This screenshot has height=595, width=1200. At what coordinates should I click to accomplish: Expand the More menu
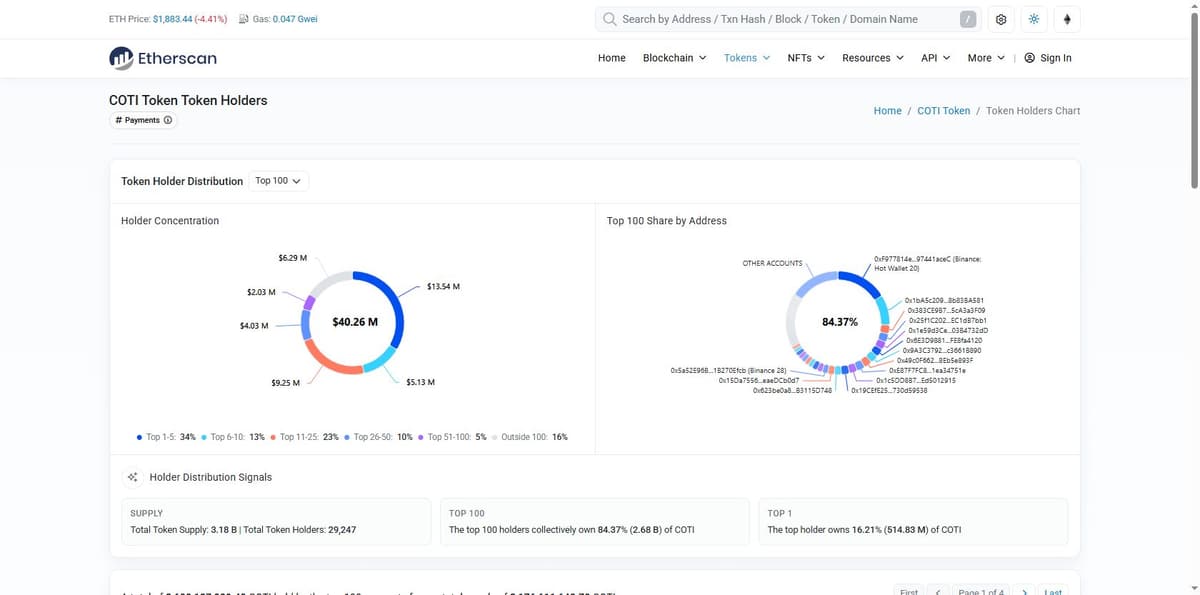[x=986, y=58]
